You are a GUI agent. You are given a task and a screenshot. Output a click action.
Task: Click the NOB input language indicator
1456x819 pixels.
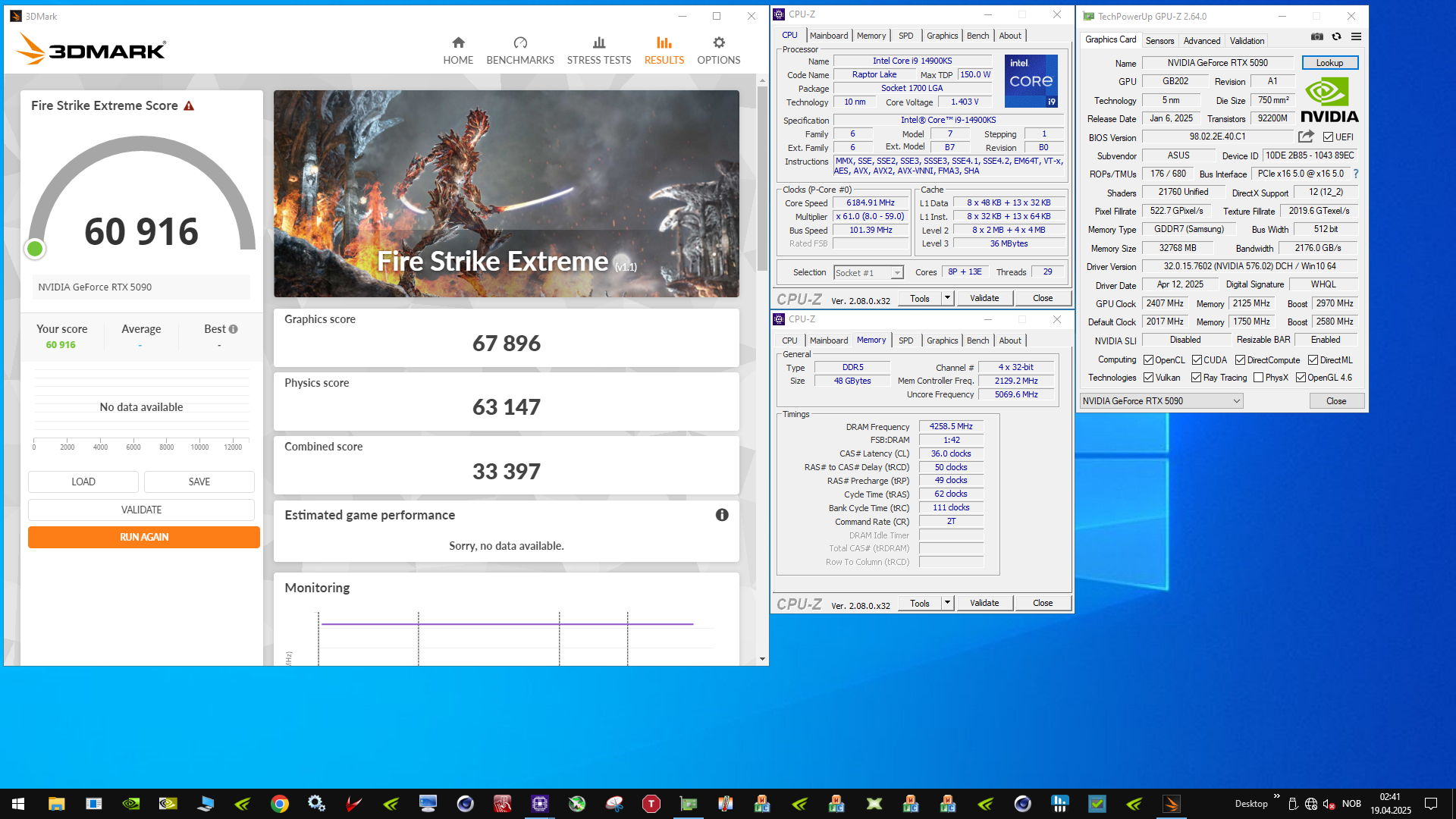[1351, 804]
